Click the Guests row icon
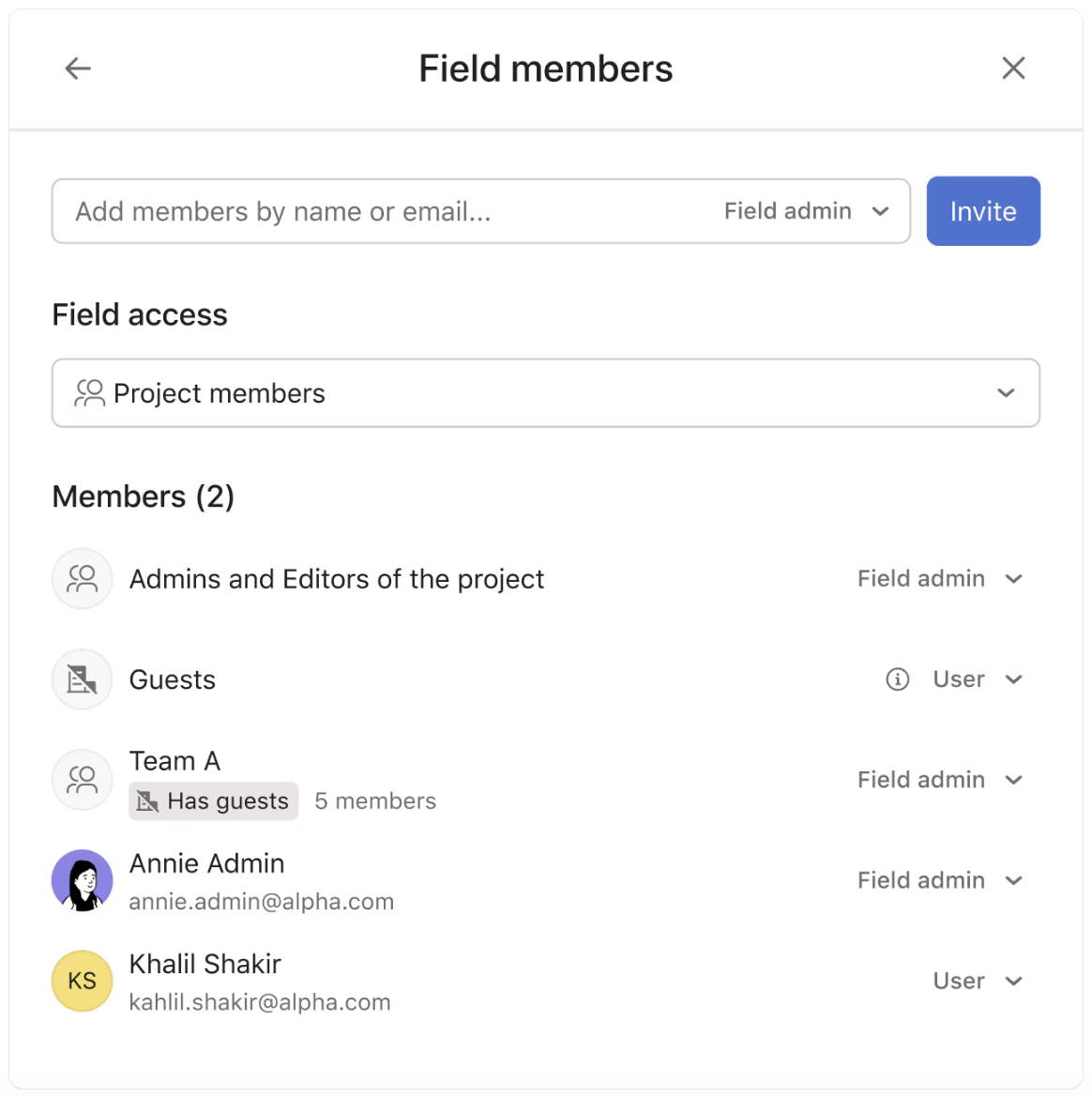The image size is (1092, 1098). (83, 679)
